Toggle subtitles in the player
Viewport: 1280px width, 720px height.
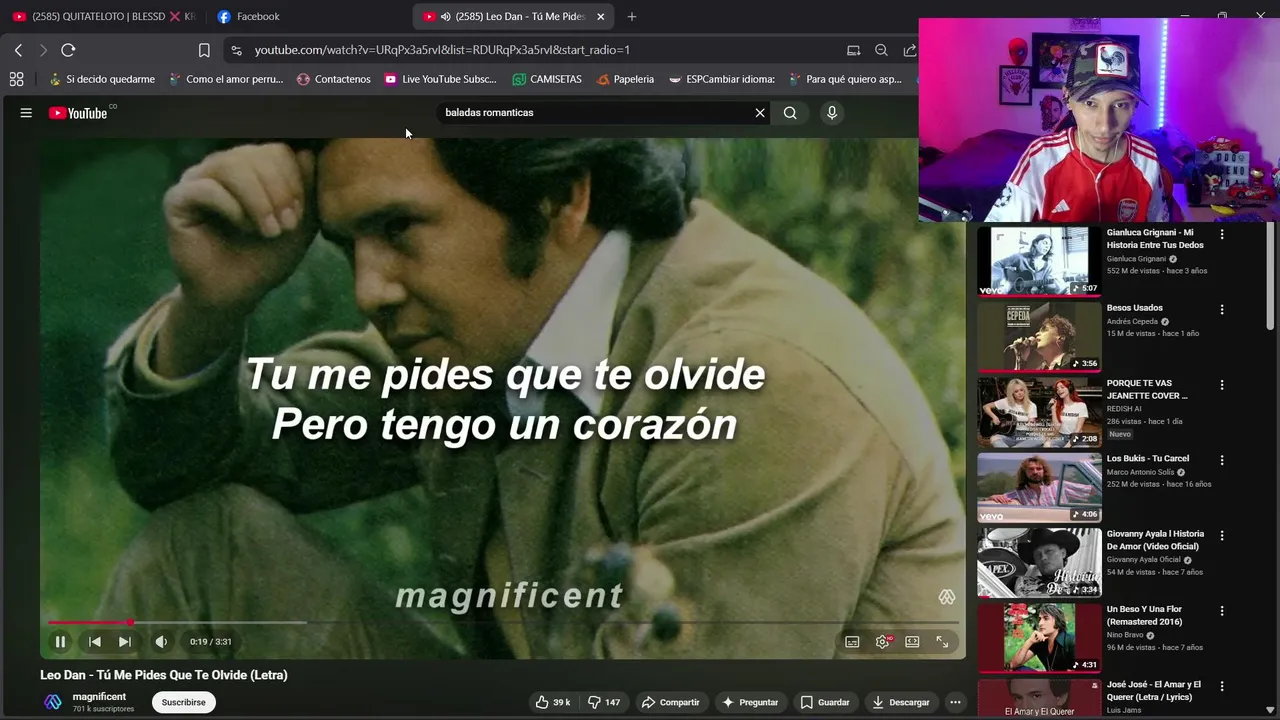point(852,642)
